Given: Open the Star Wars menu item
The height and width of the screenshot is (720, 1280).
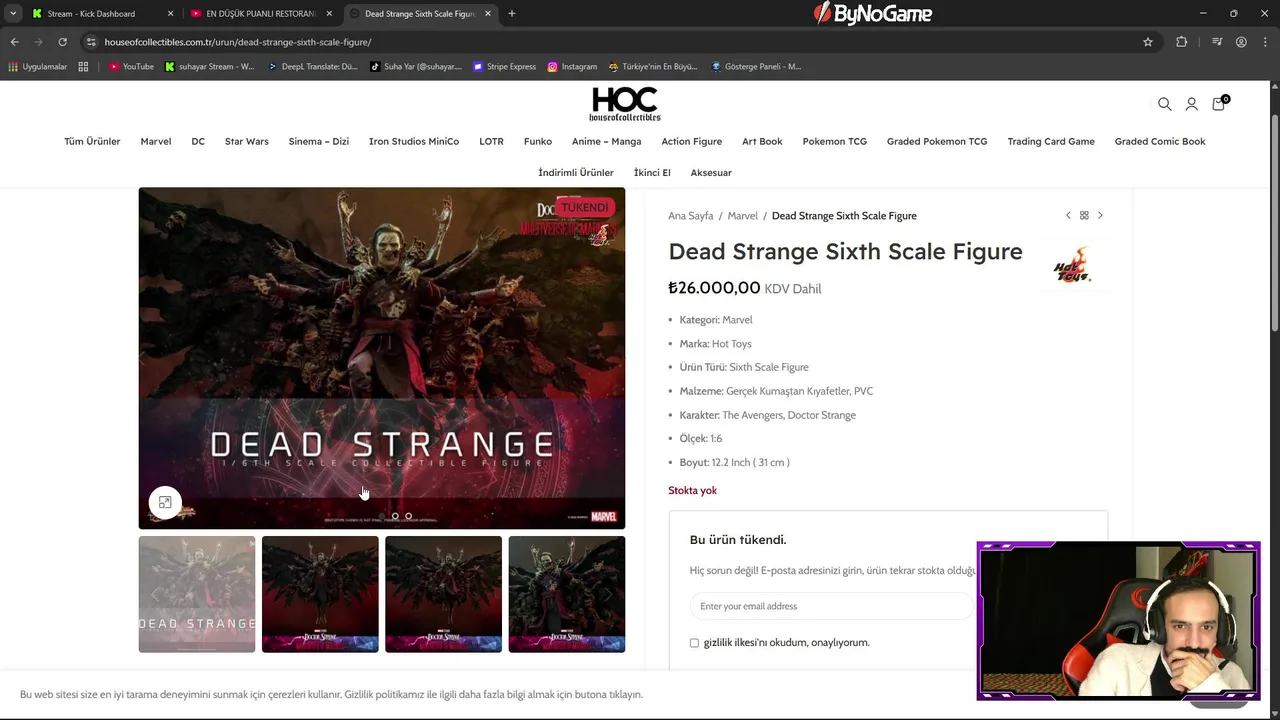Looking at the screenshot, I should [x=247, y=142].
